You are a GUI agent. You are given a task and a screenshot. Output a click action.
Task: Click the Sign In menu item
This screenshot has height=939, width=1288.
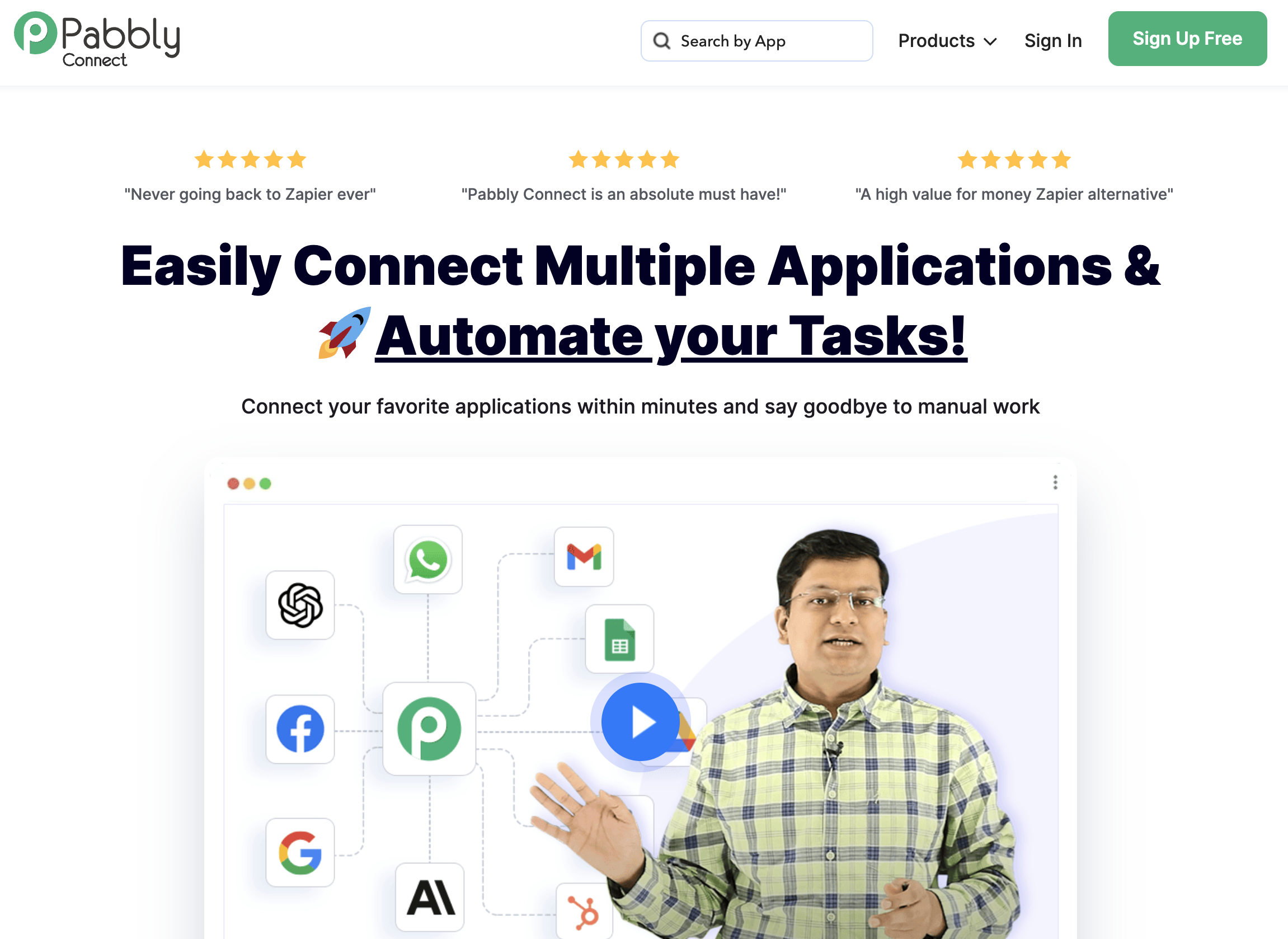(1053, 40)
